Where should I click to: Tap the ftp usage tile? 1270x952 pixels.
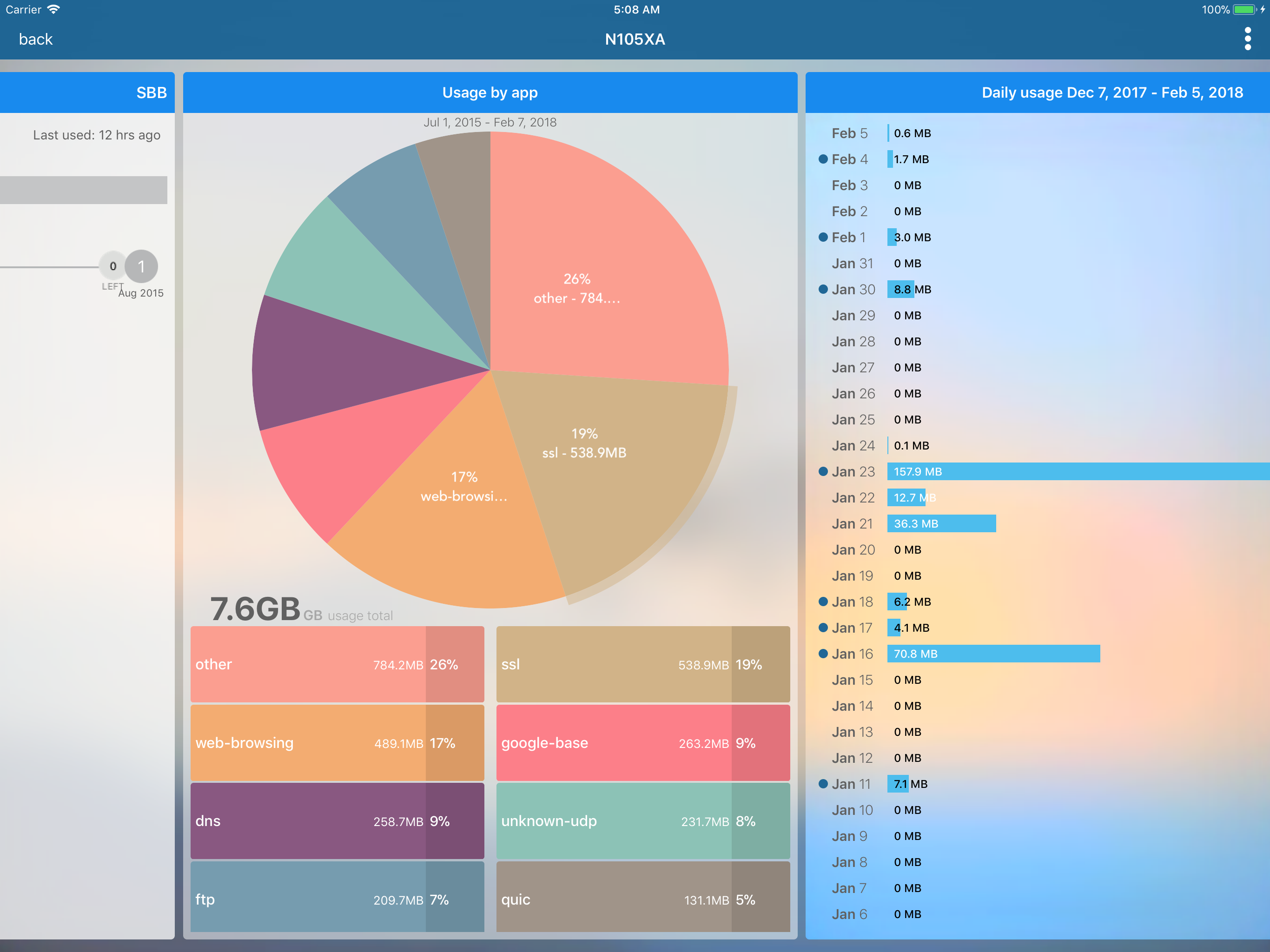pos(337,898)
